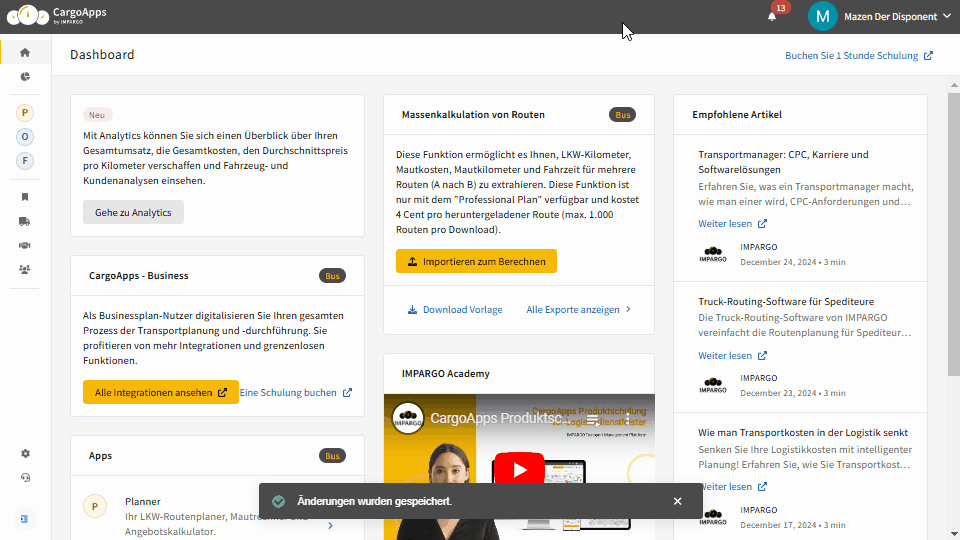This screenshot has height=540, width=960.
Task: Open the Mazen Der Disponent user dropdown
Action: pyautogui.click(x=897, y=17)
